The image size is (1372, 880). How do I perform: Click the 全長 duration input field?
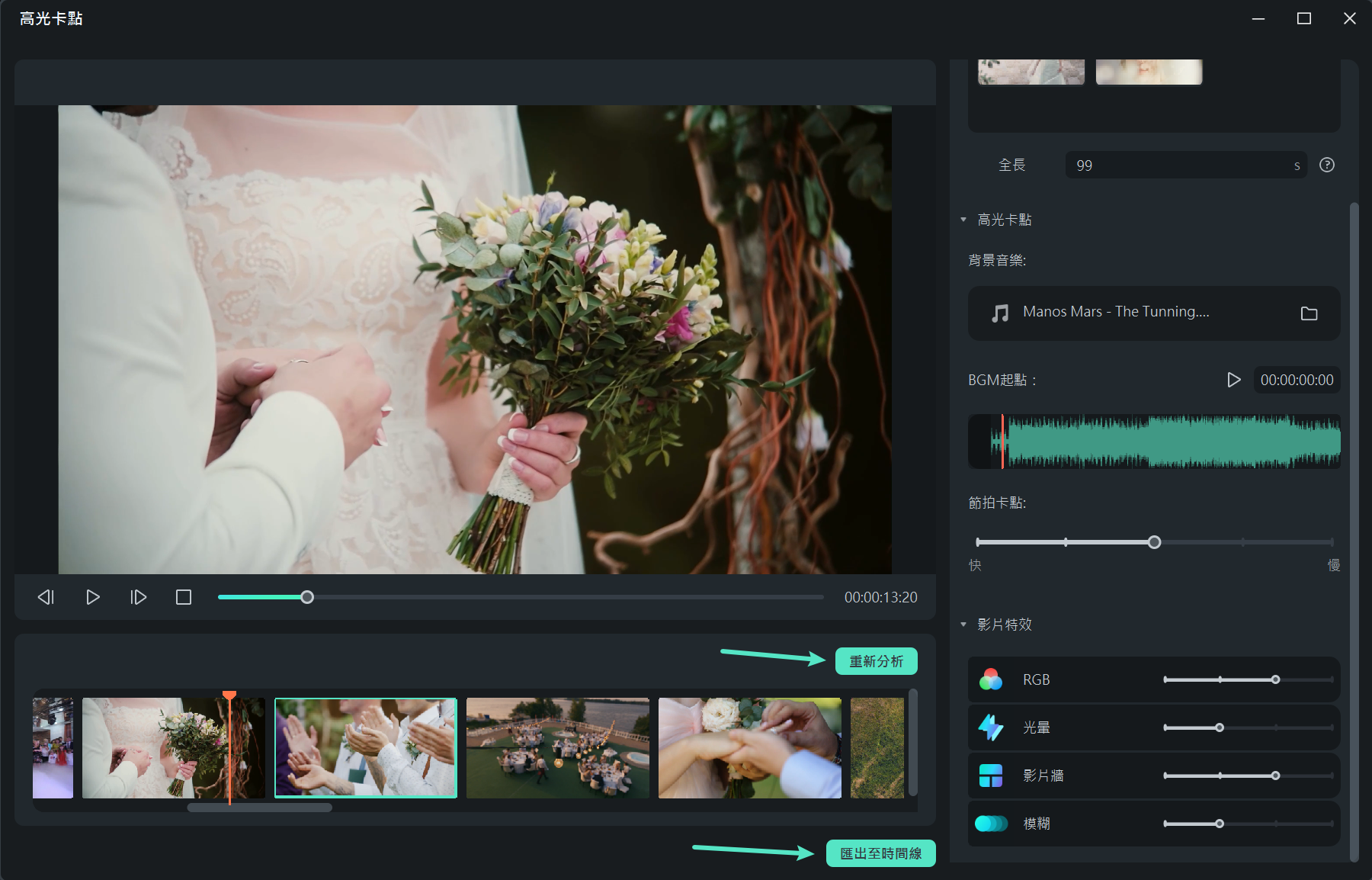click(x=1181, y=165)
